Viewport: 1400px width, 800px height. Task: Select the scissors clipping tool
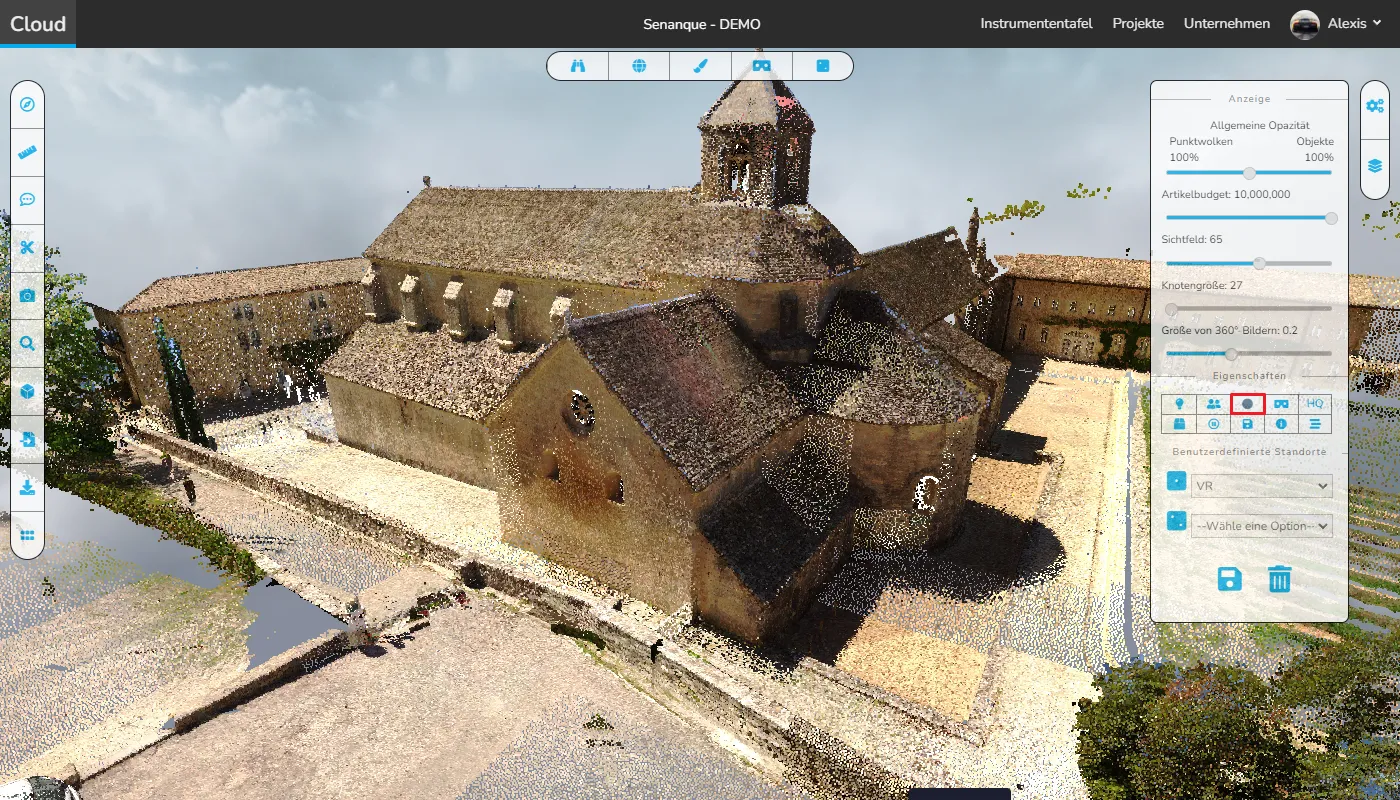(x=27, y=248)
